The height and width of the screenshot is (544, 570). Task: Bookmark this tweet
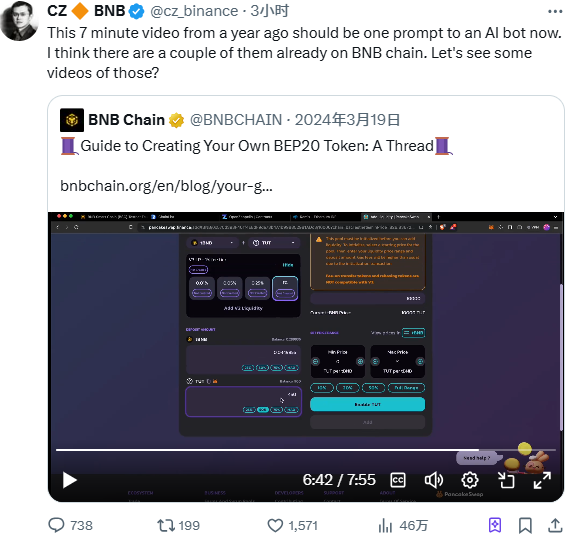click(x=525, y=525)
